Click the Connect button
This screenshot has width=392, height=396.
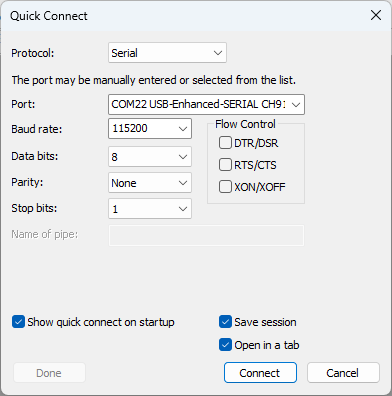click(x=260, y=373)
